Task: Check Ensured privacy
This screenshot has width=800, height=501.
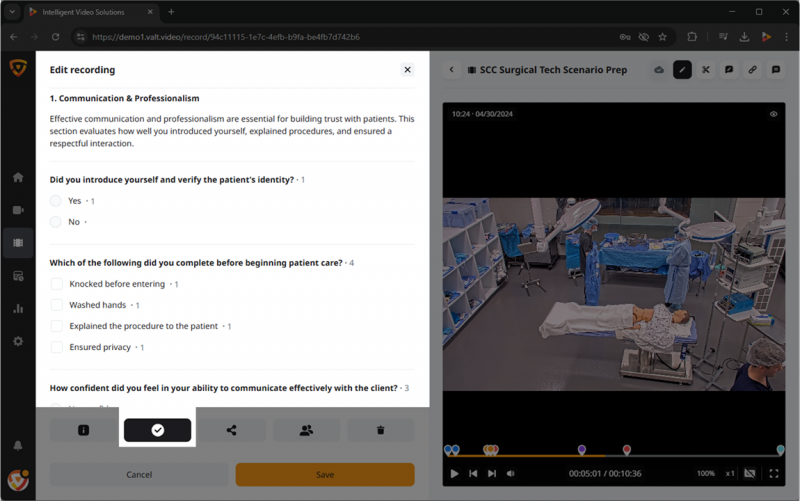Action: (57, 347)
